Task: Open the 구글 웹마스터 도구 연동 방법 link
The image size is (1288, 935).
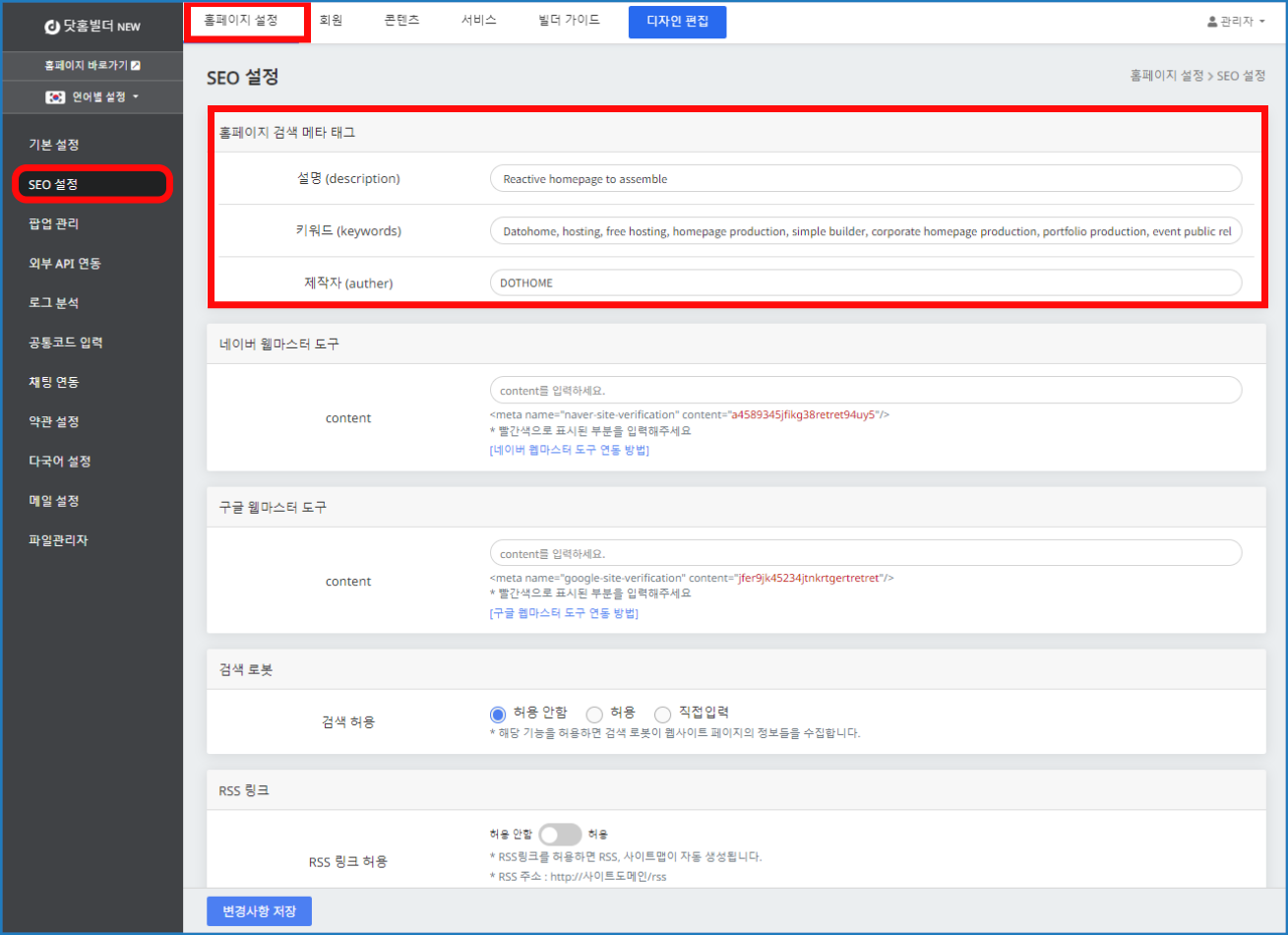Action: tap(564, 613)
